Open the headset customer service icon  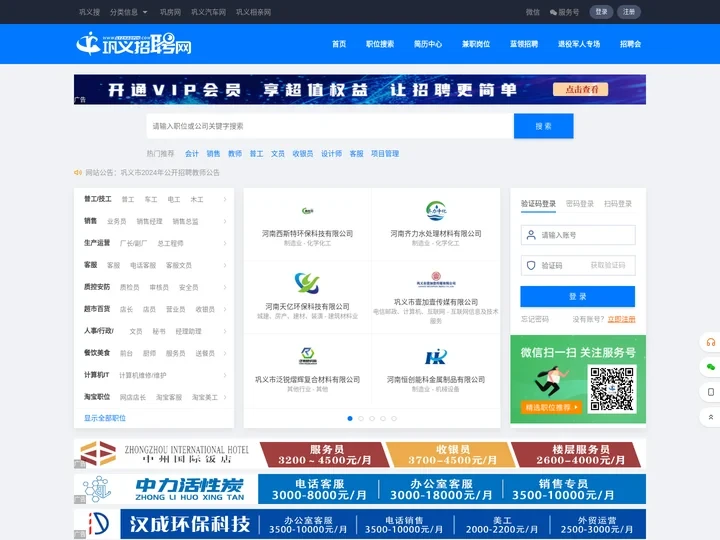(x=710, y=342)
